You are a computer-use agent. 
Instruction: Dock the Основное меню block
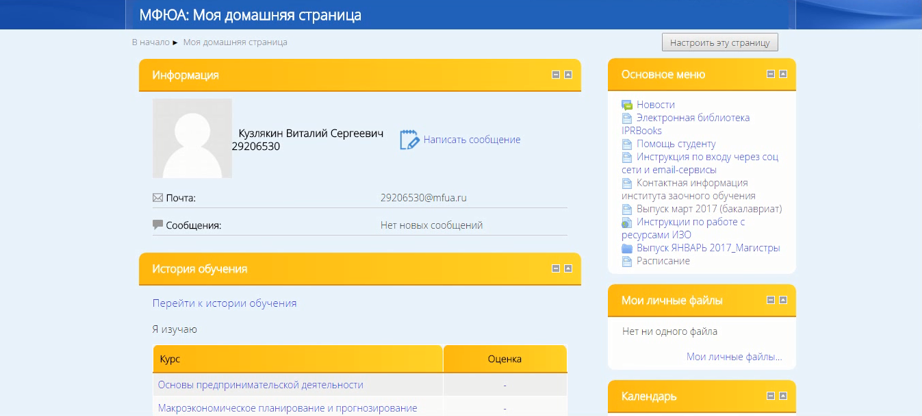click(x=783, y=74)
